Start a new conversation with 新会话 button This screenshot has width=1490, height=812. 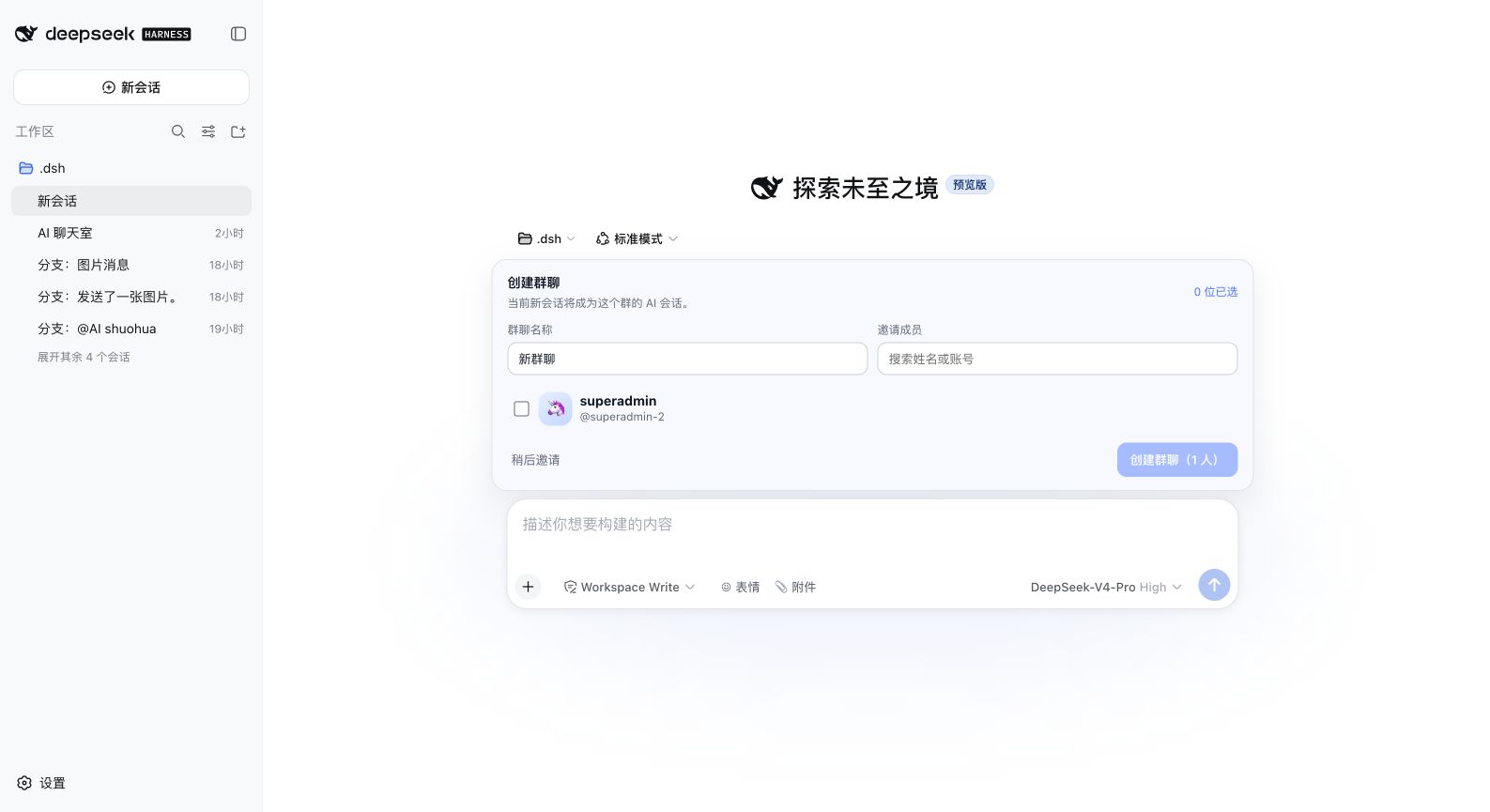click(131, 87)
